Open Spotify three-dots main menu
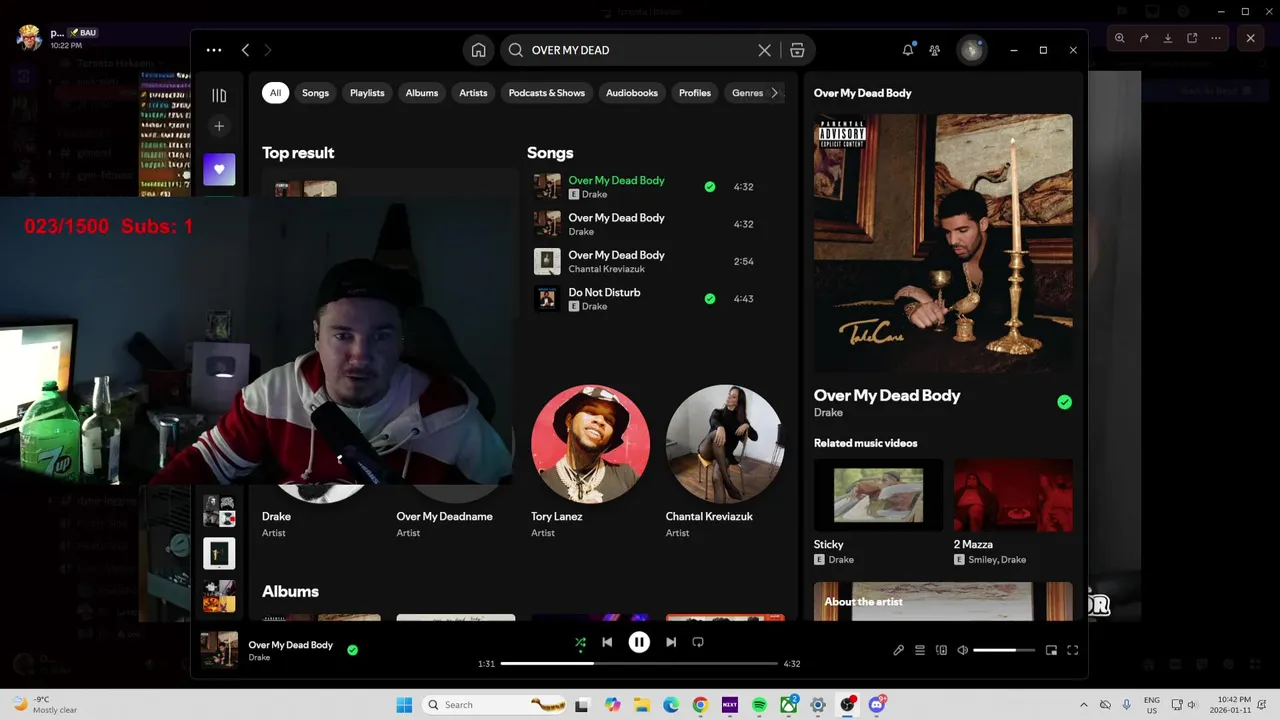1280x720 pixels. pos(214,50)
